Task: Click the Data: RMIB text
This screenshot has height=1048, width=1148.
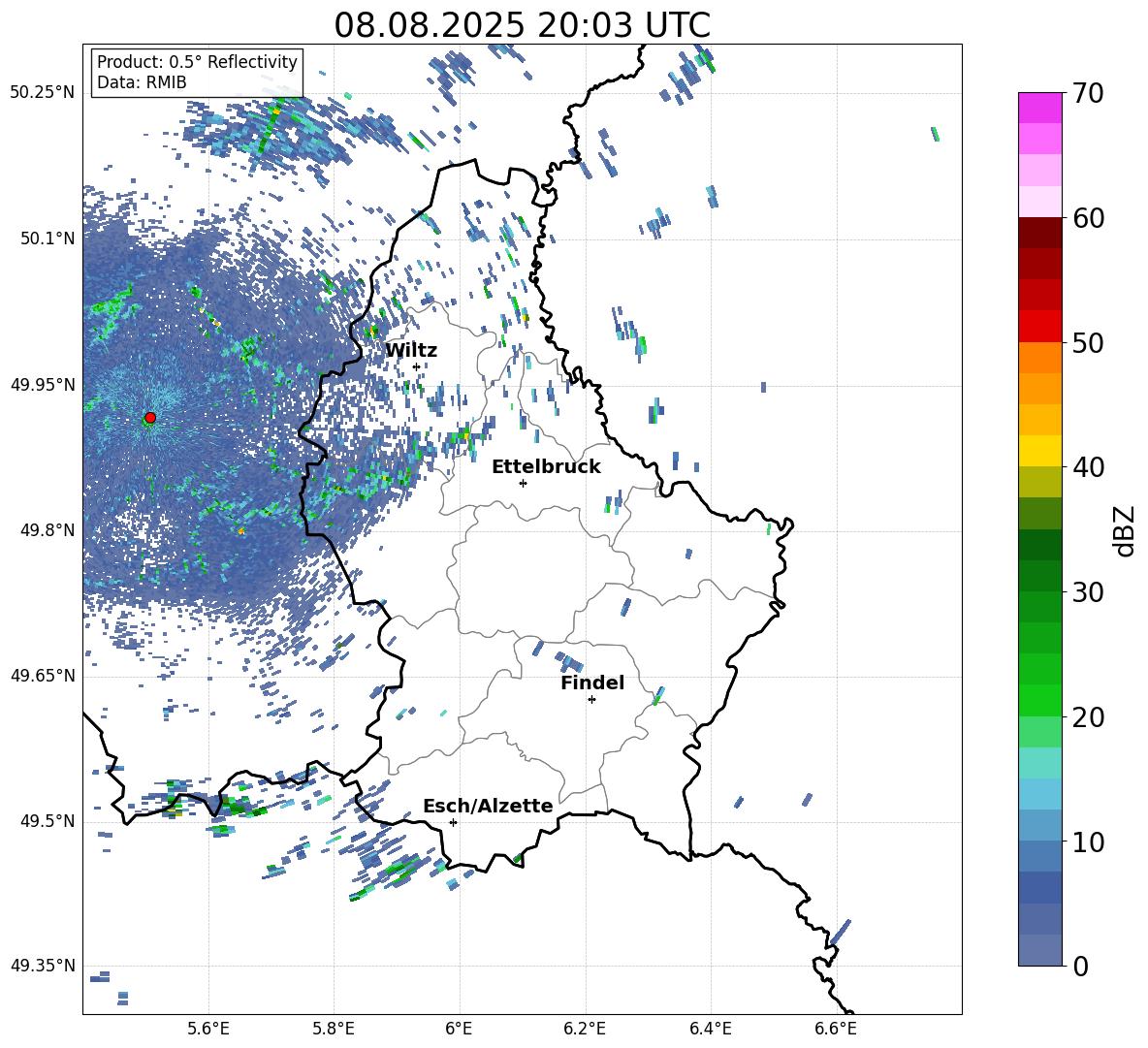Action: point(142,82)
